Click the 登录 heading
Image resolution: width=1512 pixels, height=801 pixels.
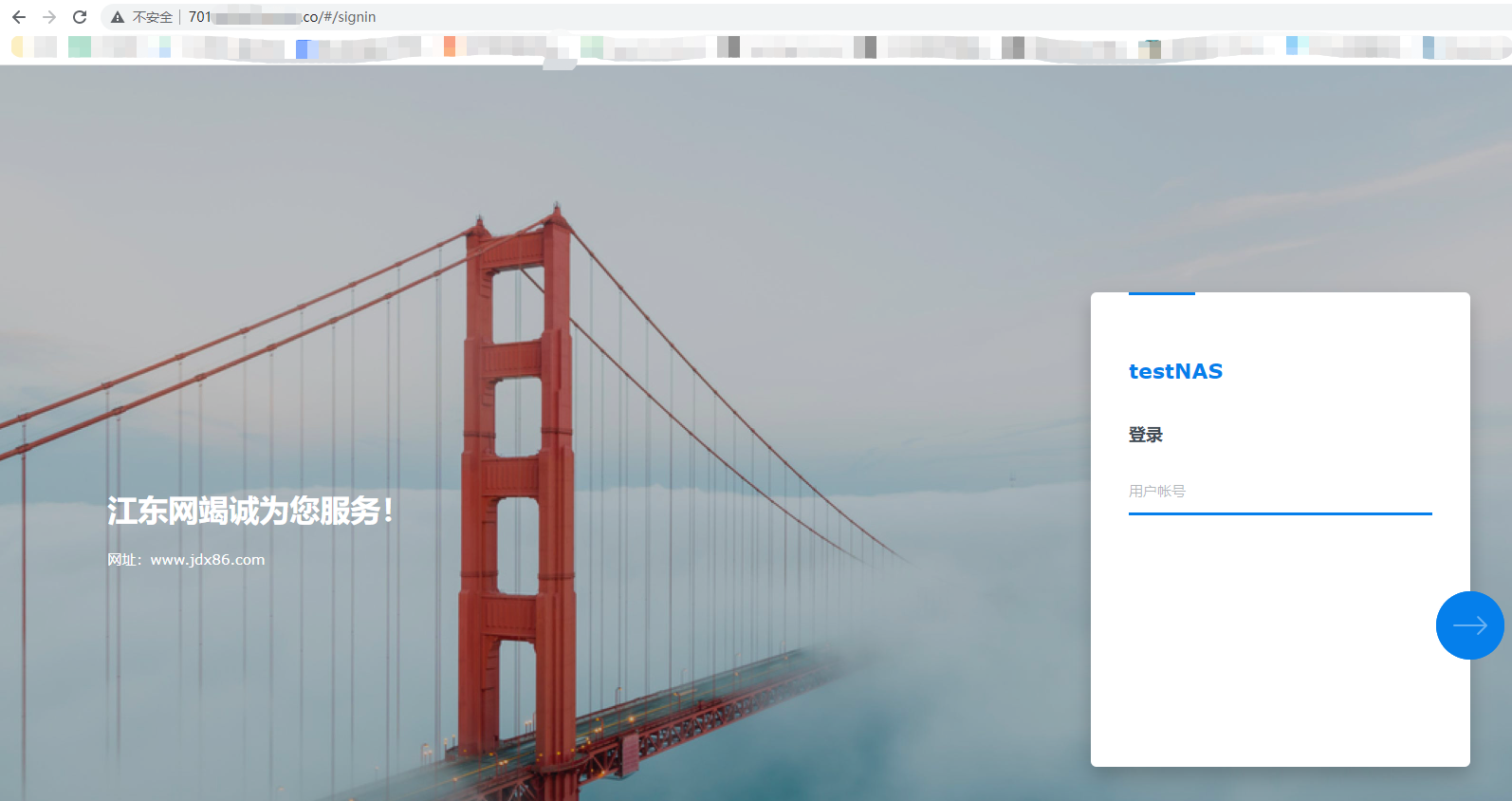tap(1145, 435)
